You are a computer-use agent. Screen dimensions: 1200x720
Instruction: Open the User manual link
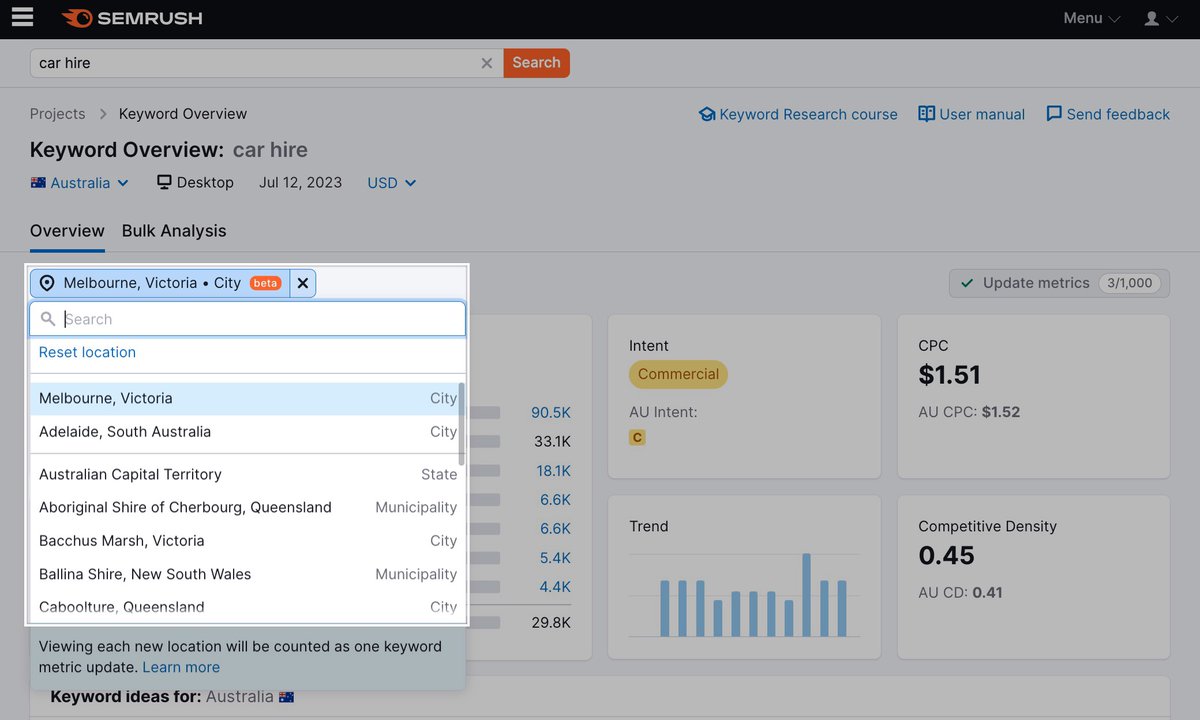pyautogui.click(x=972, y=114)
